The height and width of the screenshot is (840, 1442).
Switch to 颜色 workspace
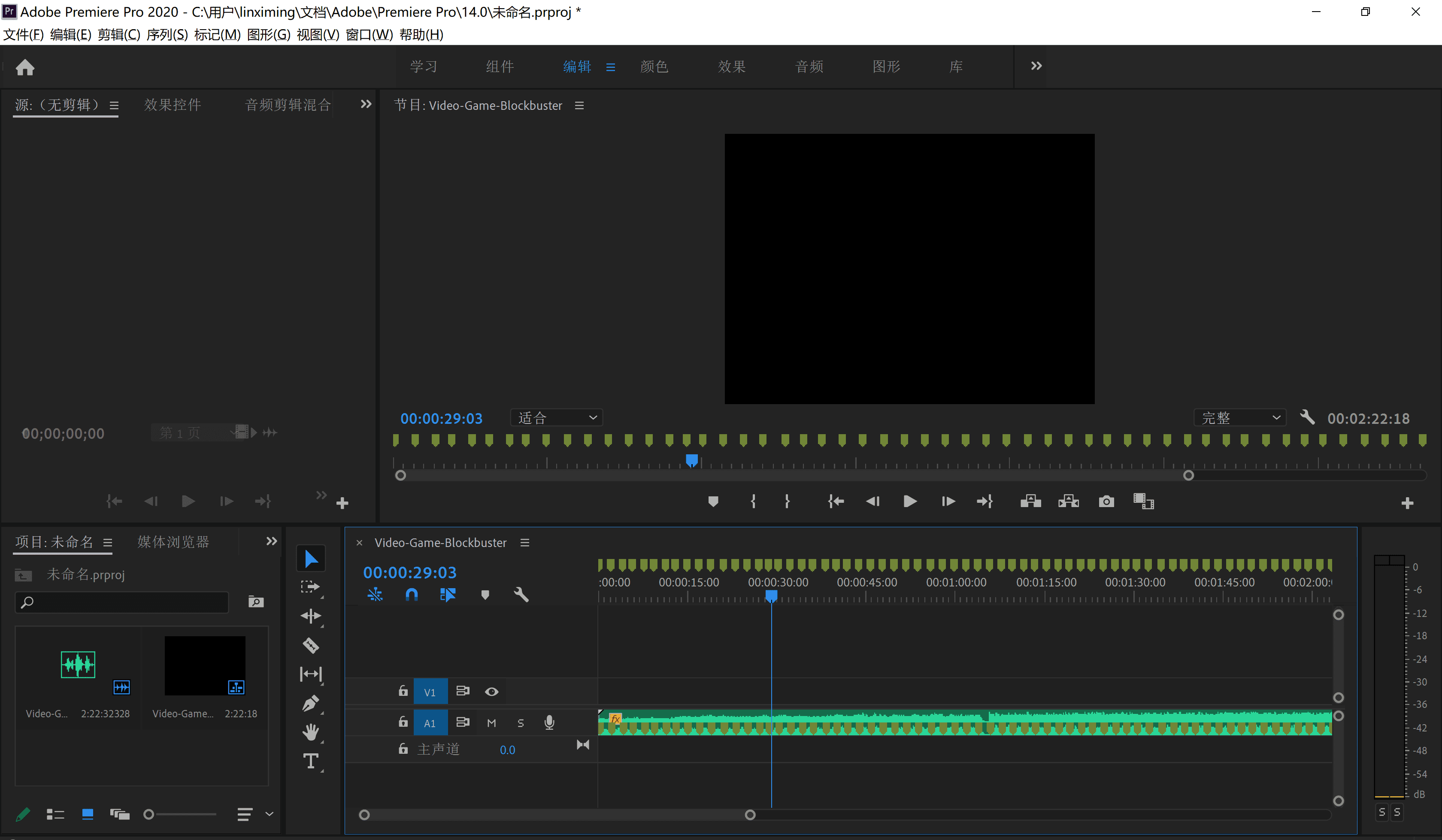click(x=654, y=66)
